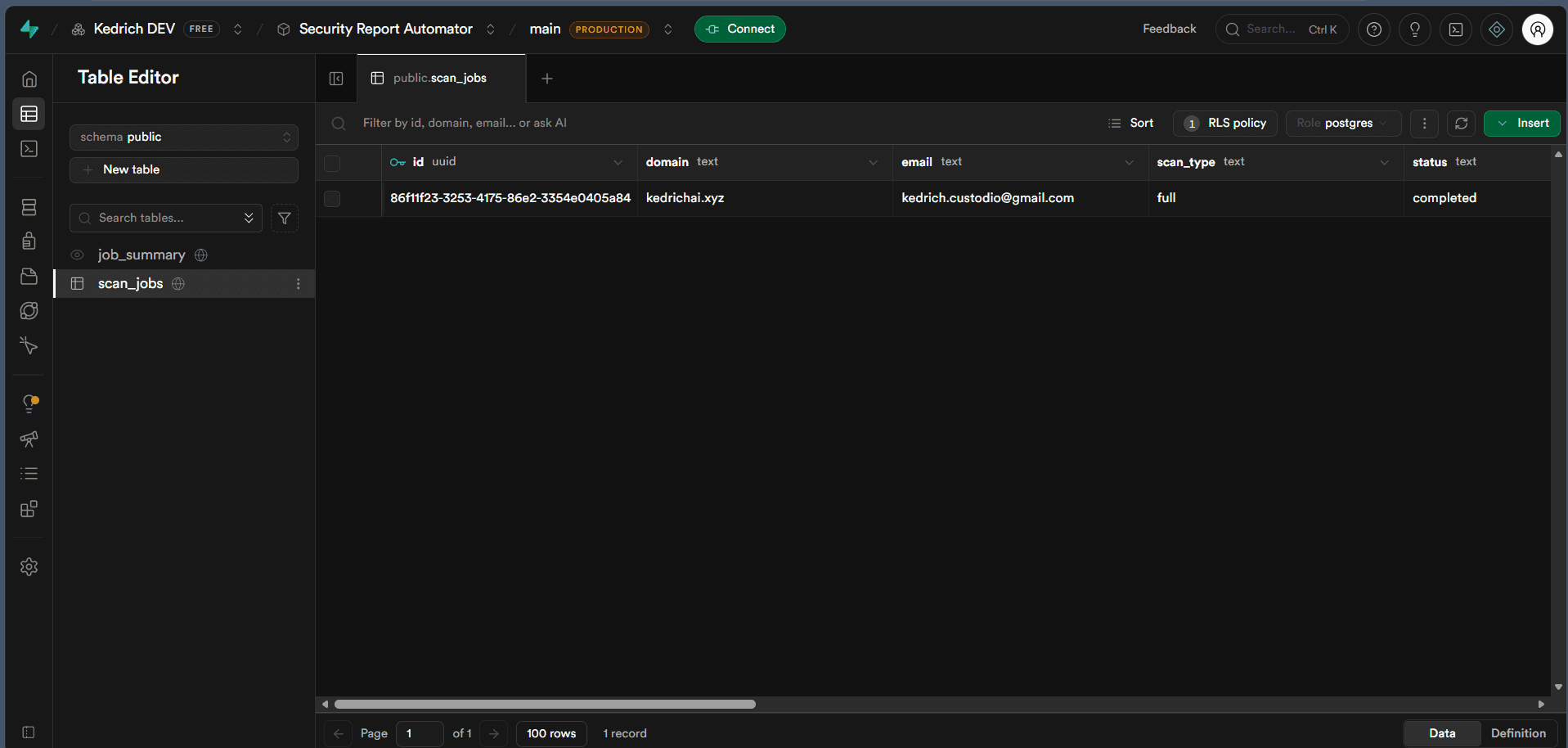The height and width of the screenshot is (748, 1568).
Task: Click the globe icon next to scan_jobs
Action: click(x=178, y=284)
